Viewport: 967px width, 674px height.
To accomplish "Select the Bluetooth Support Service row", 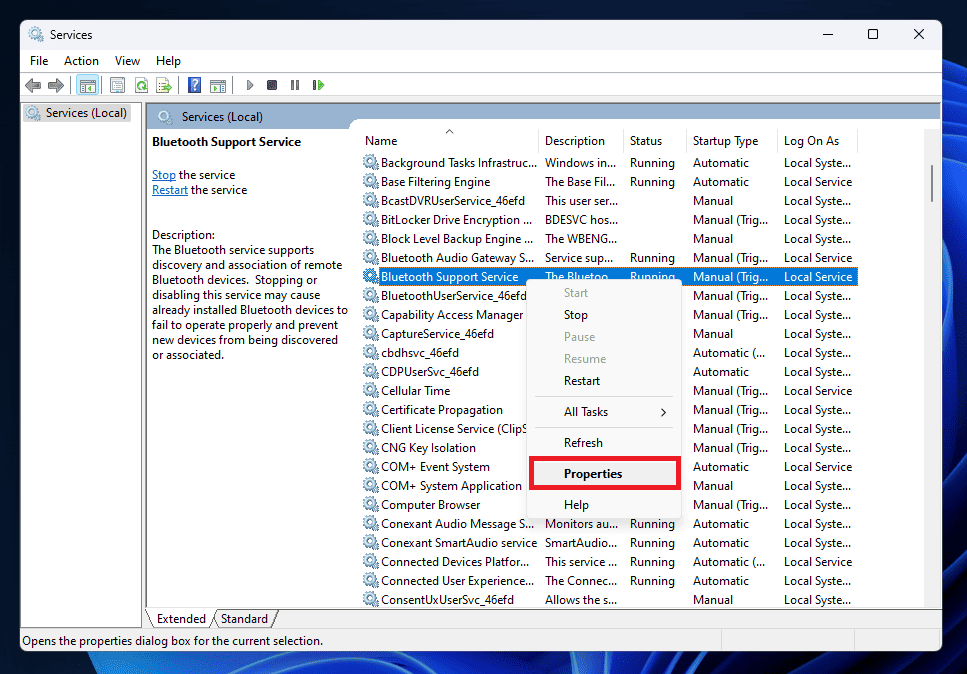I will coord(609,276).
